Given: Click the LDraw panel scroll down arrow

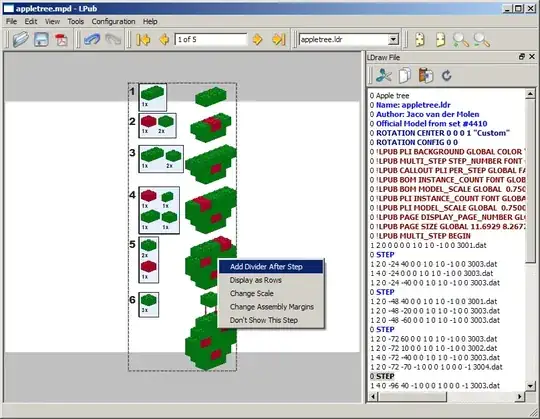Looking at the screenshot, I should pyautogui.click(x=530, y=386).
